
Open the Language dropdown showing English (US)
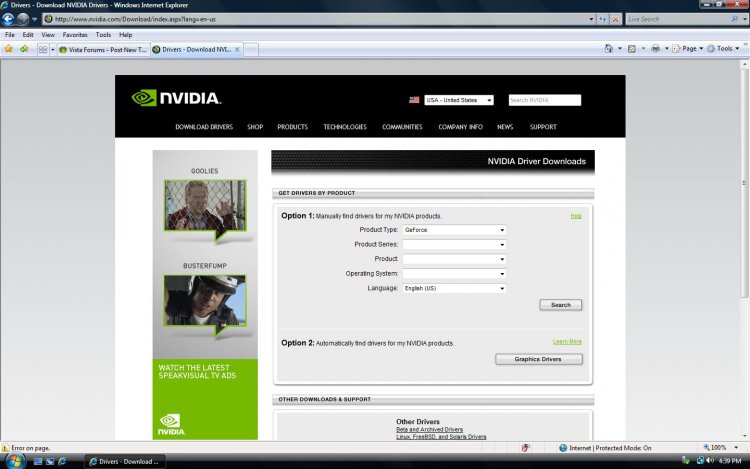[x=454, y=288]
